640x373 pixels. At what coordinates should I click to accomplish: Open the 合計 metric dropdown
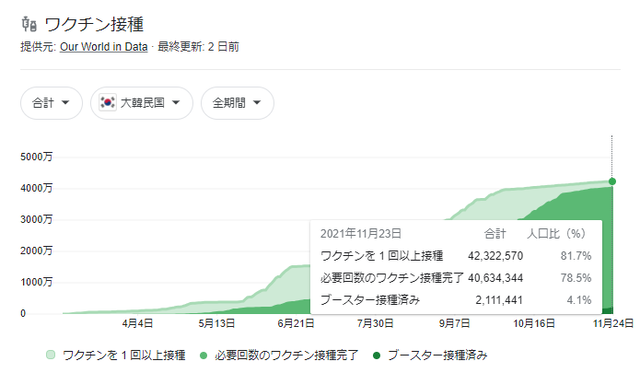[51, 103]
